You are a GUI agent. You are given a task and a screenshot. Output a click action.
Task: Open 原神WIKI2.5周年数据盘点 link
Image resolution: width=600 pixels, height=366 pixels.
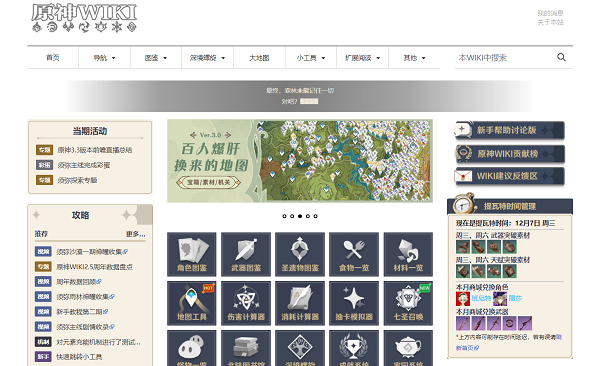(95, 267)
